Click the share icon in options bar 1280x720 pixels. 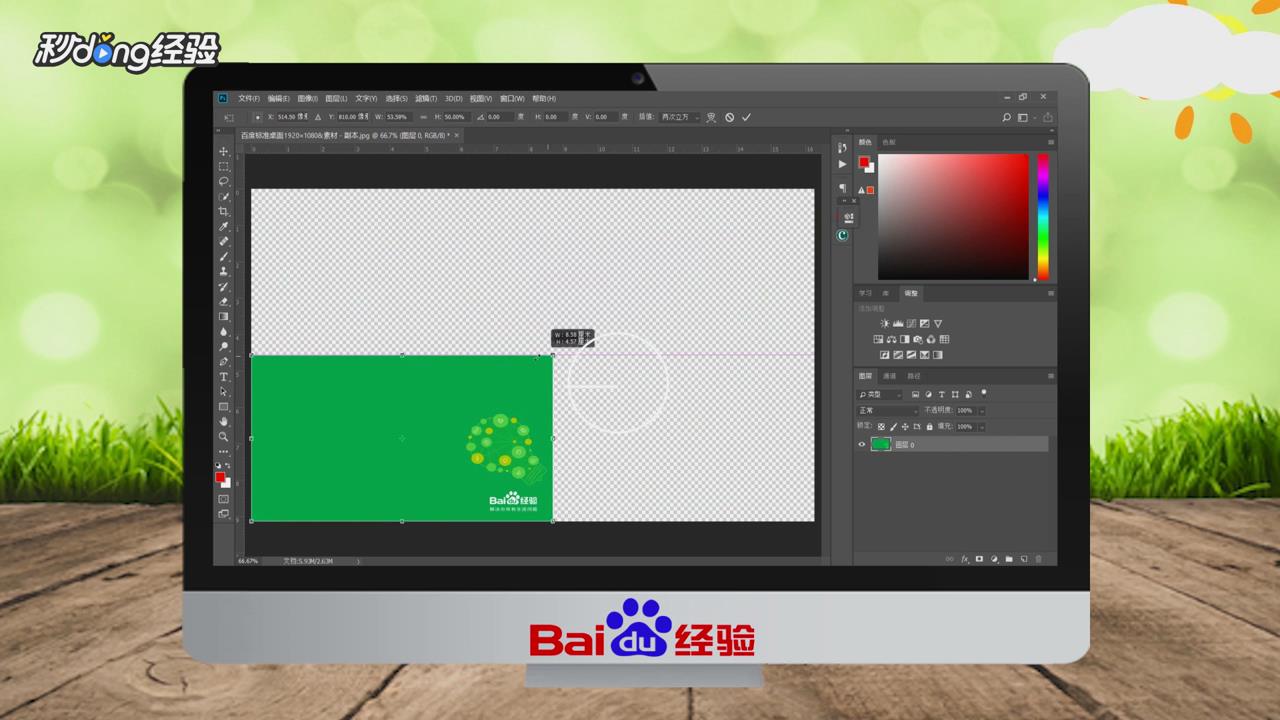(x=1047, y=117)
